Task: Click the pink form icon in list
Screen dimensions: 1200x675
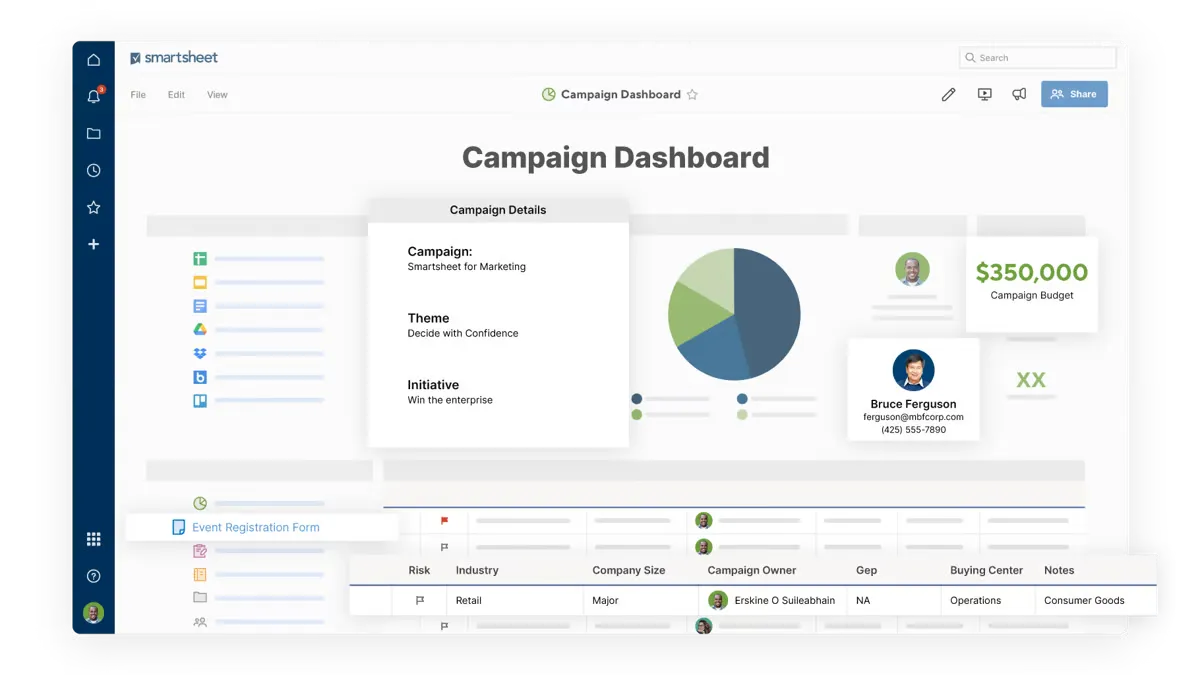Action: (199, 551)
